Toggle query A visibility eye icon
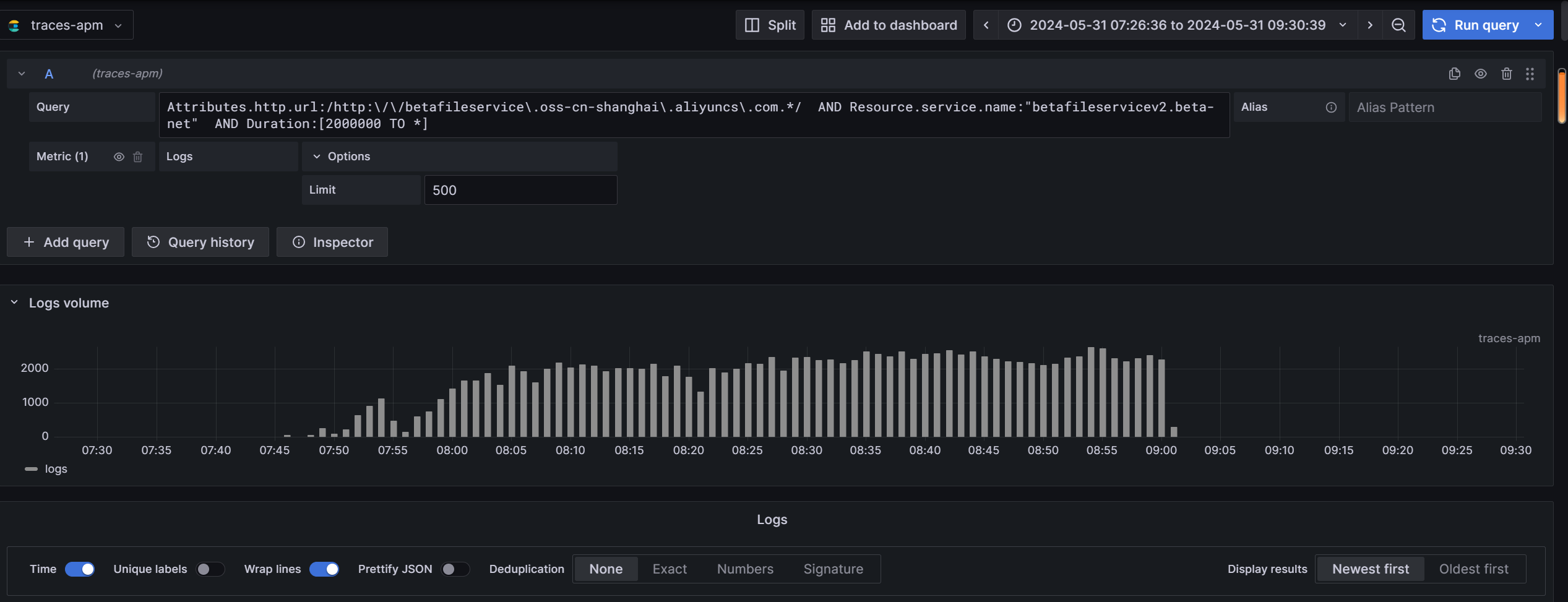Screen dimensions: 1568x602 pyautogui.click(x=1481, y=74)
